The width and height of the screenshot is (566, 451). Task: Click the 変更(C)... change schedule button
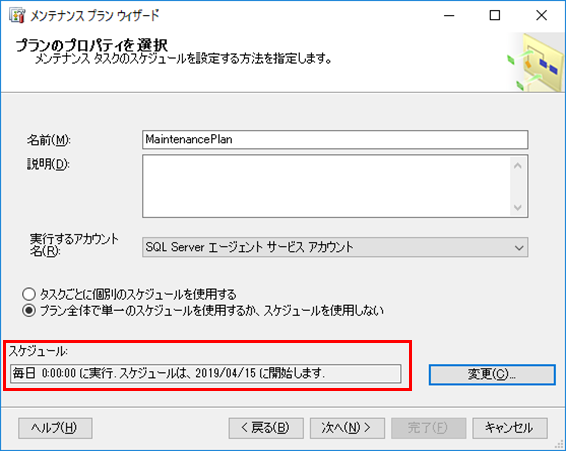click(x=492, y=374)
